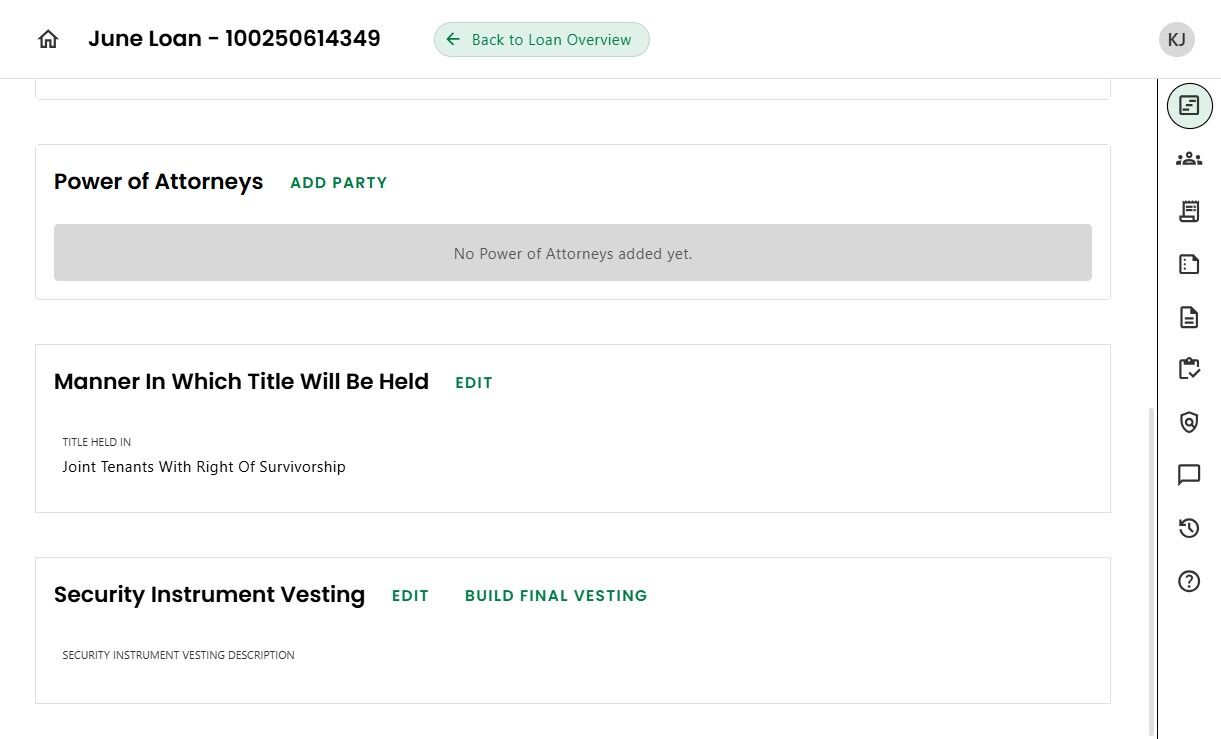The width and height of the screenshot is (1221, 739).
Task: Click the June Loan title heading
Action: pos(234,39)
